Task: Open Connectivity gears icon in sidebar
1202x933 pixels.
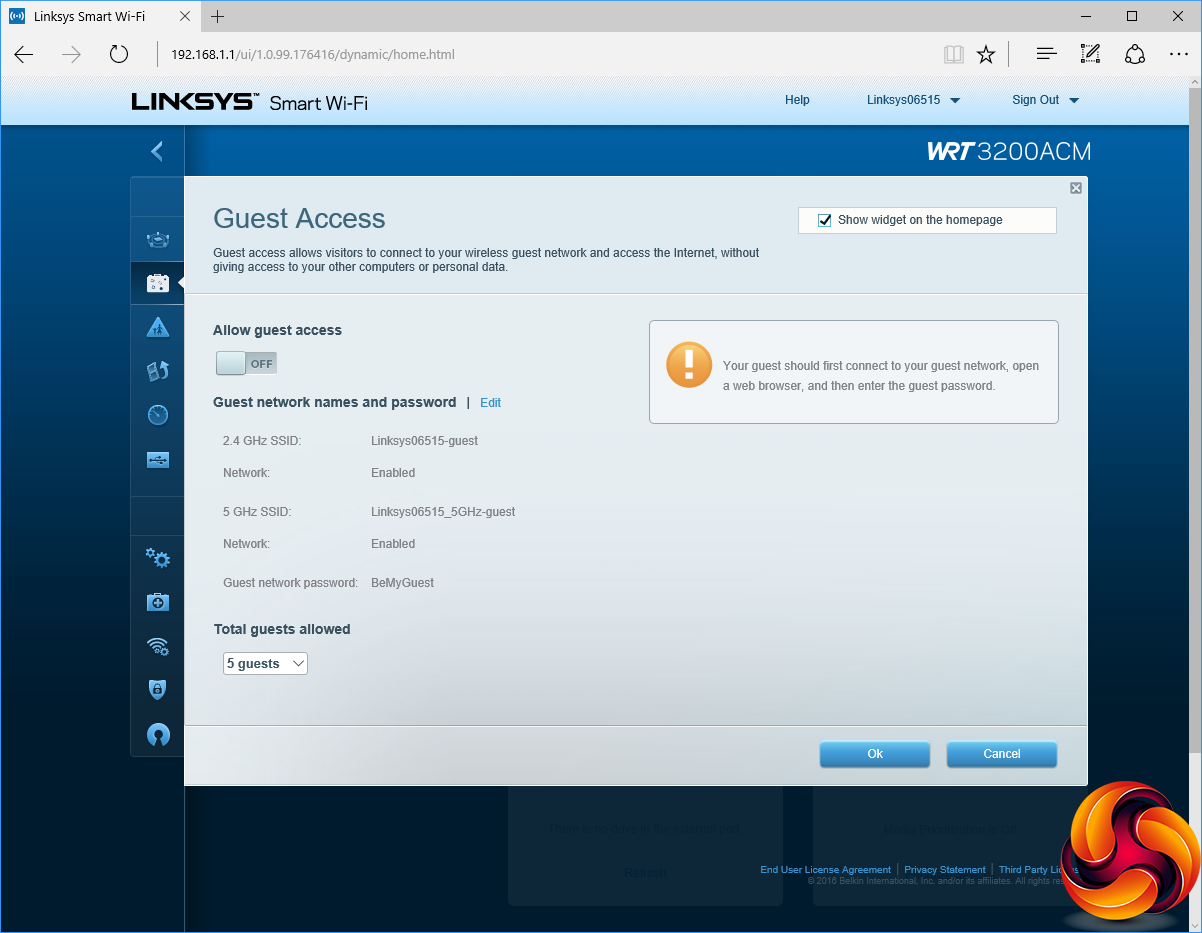Action: [158, 558]
